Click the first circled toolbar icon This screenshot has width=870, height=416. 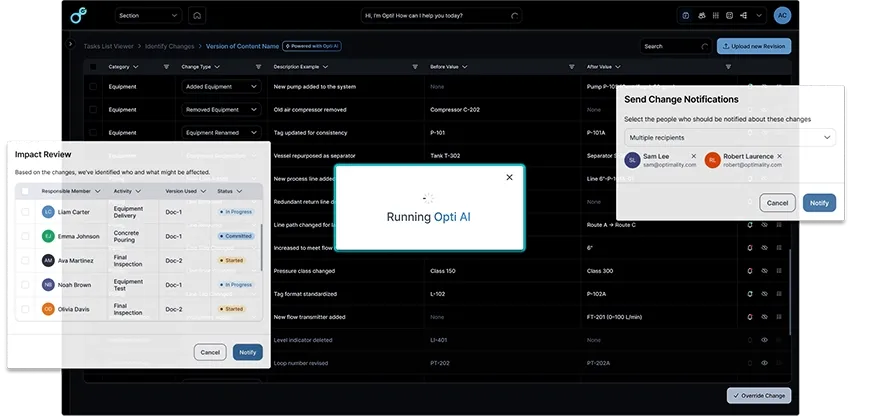686,16
